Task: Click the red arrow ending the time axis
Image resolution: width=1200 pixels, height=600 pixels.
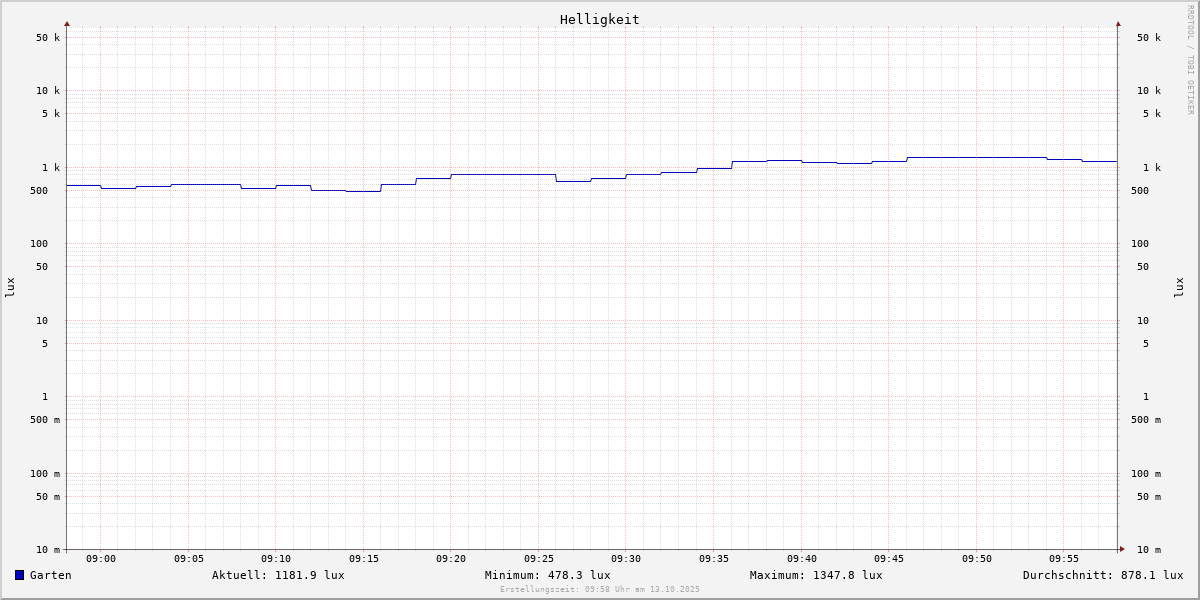Action: (1122, 549)
